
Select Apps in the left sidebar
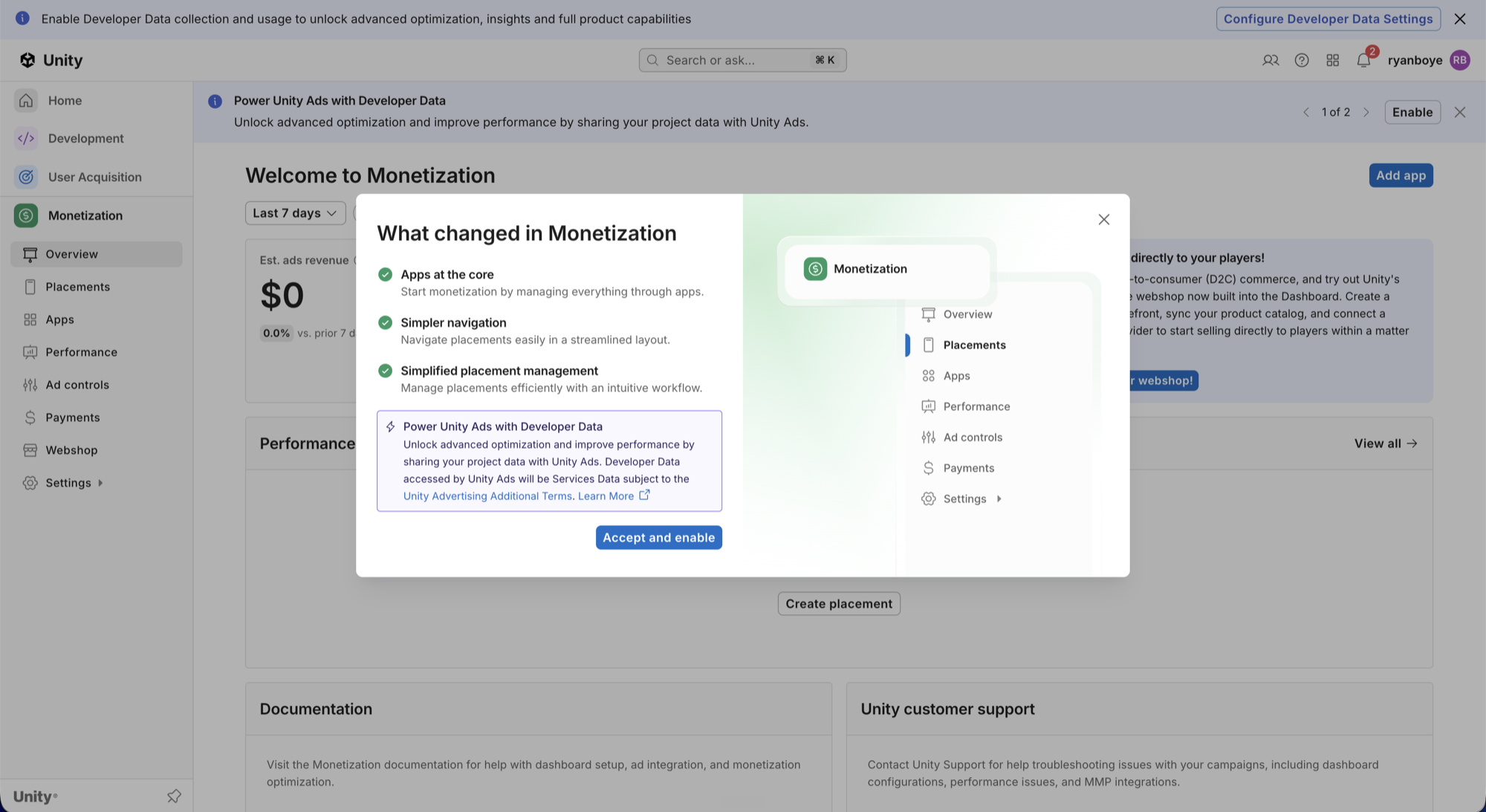coord(96,319)
